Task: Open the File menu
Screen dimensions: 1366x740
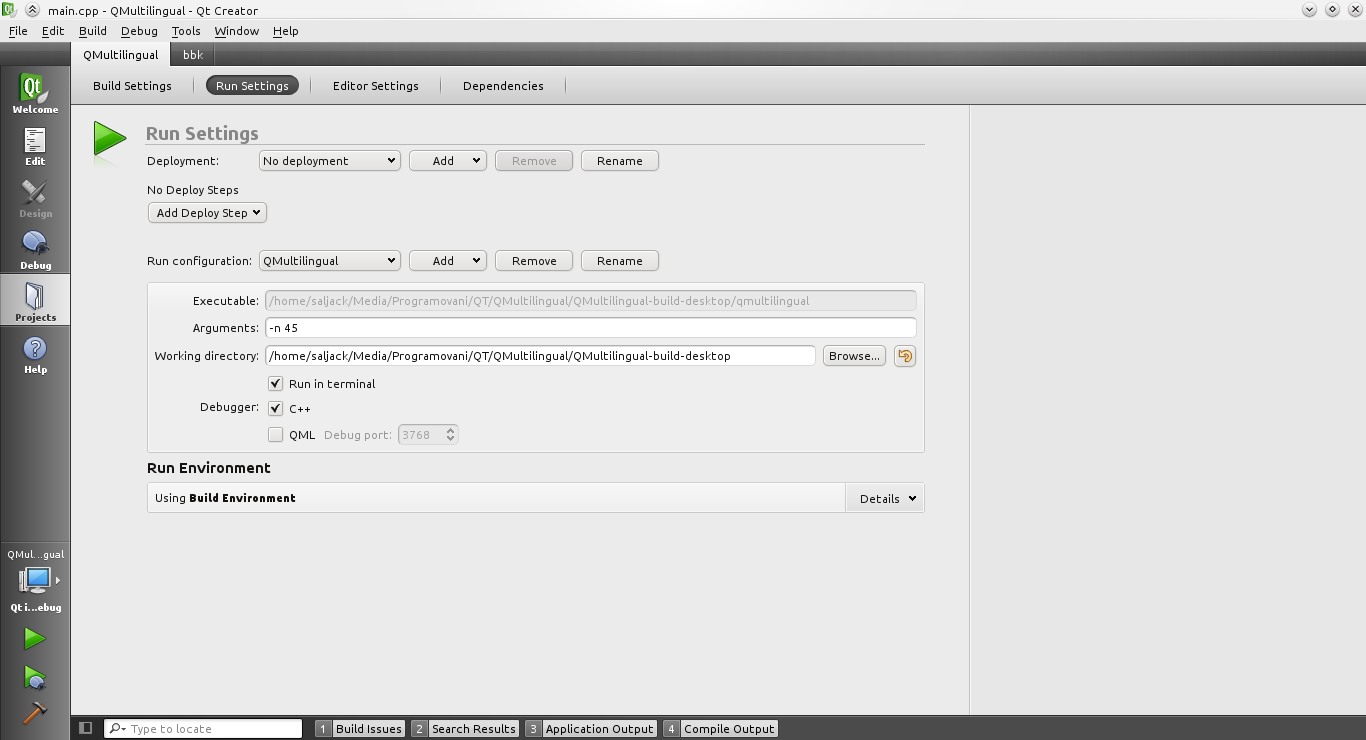Action: click(18, 31)
